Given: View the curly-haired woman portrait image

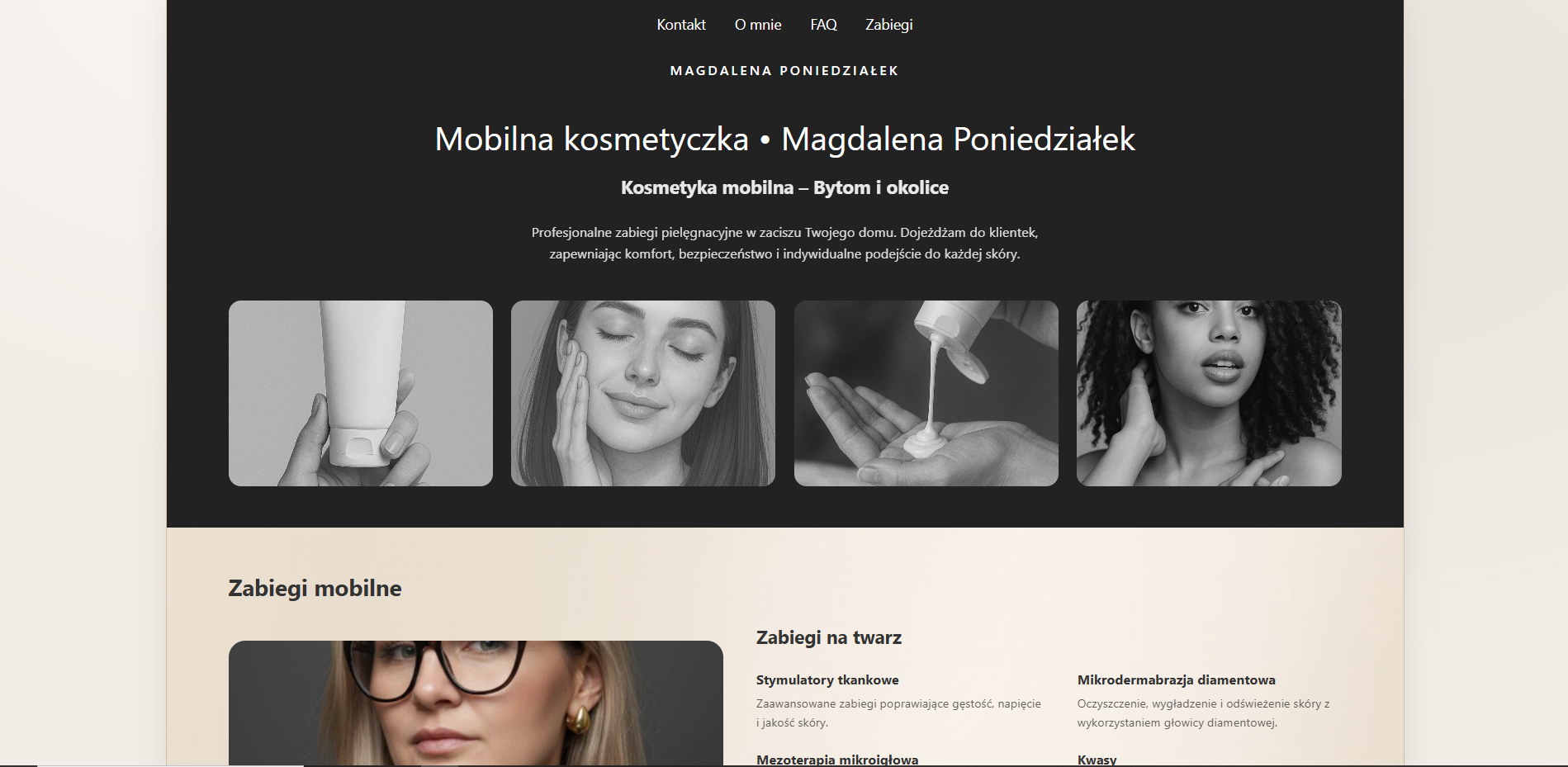Looking at the screenshot, I should pyautogui.click(x=1209, y=393).
